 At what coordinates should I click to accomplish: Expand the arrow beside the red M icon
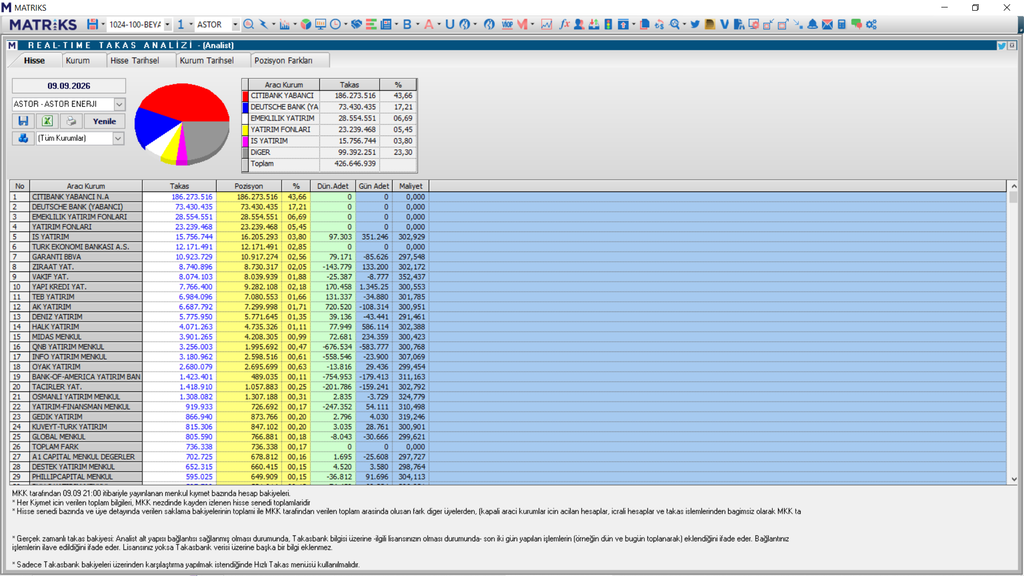pos(532,25)
